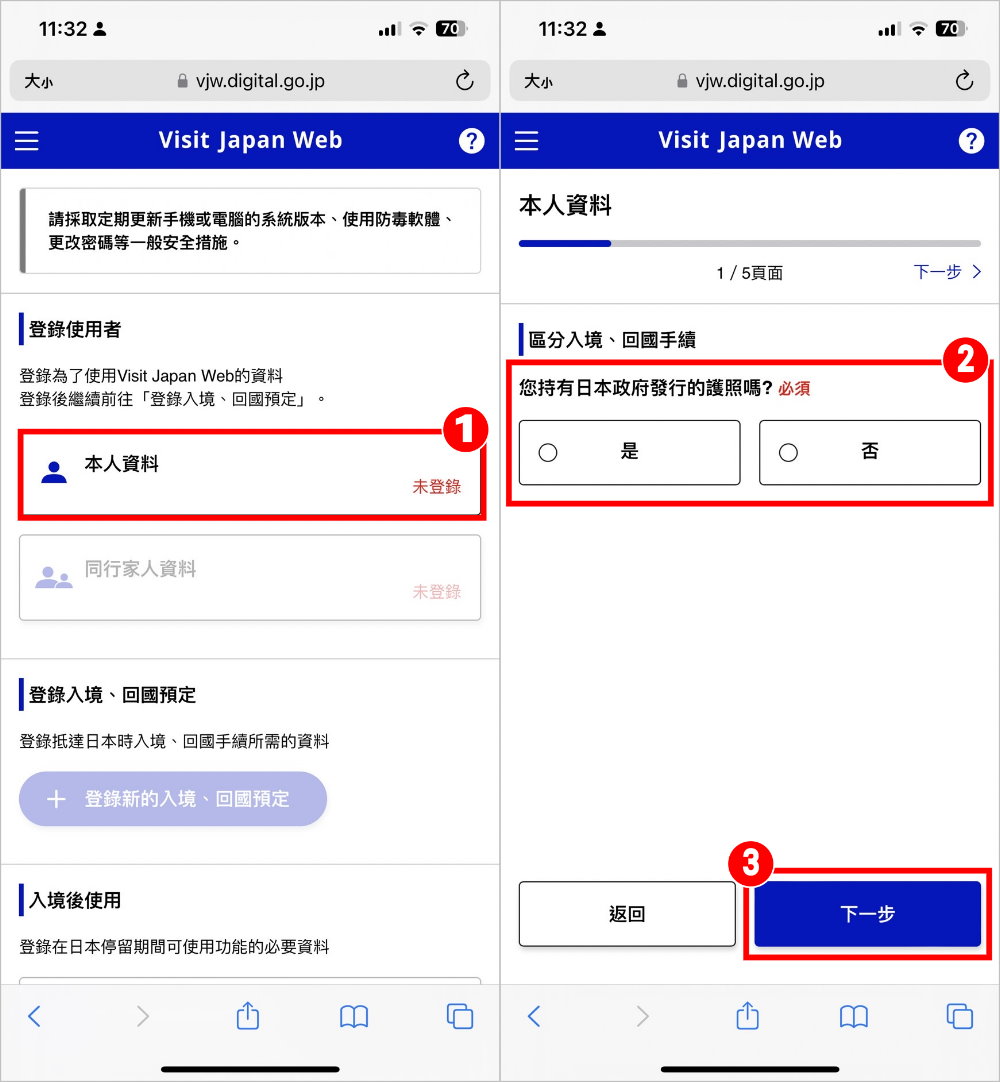Open bookmarks in the left Safari toolbar
Viewport: 1000px width, 1082px height.
pos(354,1016)
